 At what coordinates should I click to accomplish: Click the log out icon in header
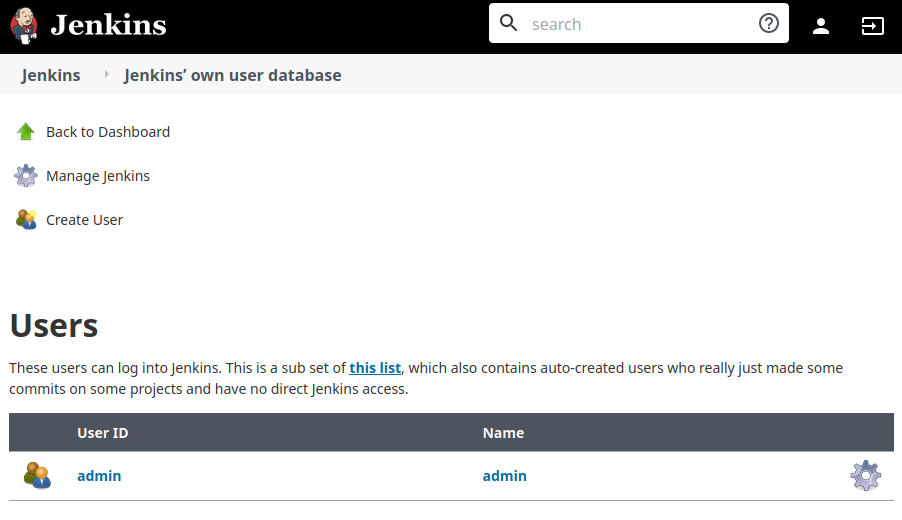(x=872, y=26)
